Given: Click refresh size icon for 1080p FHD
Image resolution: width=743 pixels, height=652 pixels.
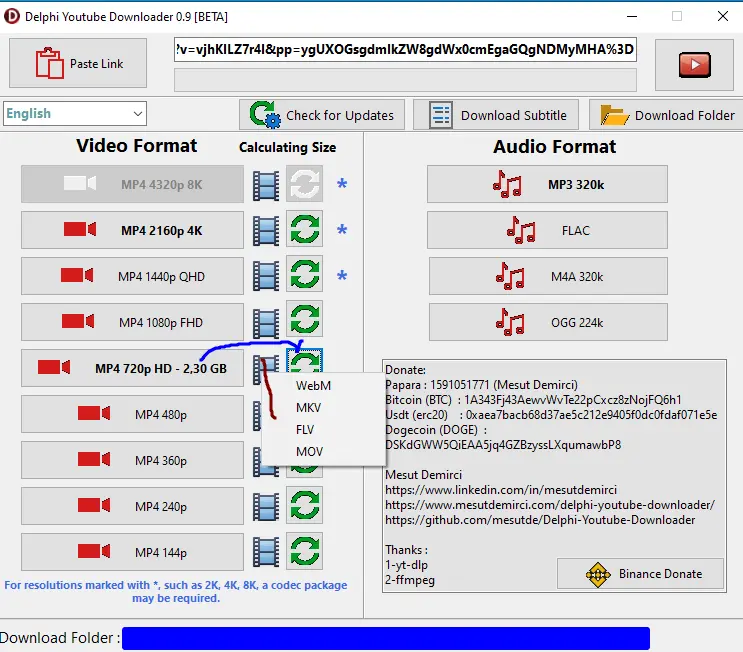Looking at the screenshot, I should coord(305,319).
